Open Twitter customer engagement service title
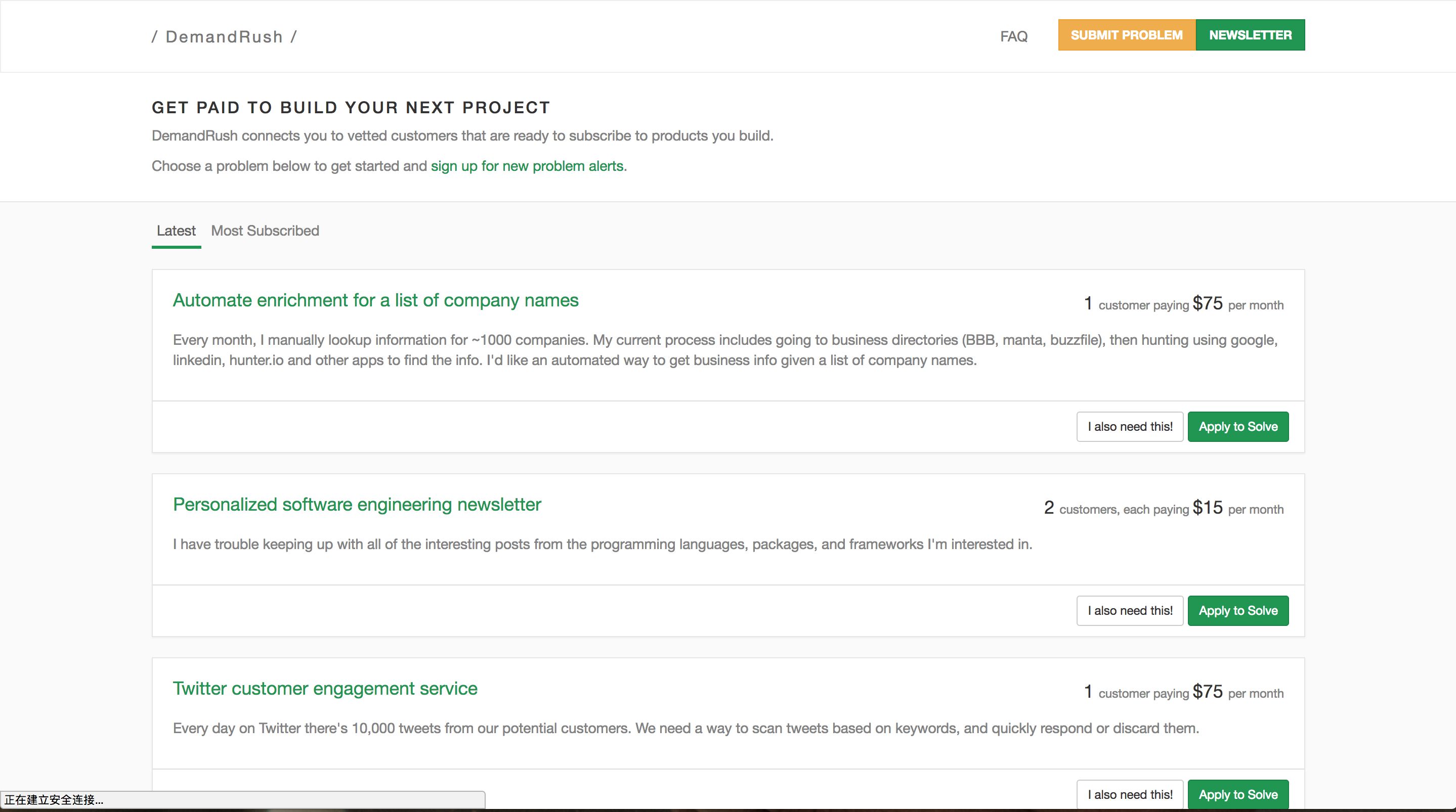 pyautogui.click(x=325, y=688)
